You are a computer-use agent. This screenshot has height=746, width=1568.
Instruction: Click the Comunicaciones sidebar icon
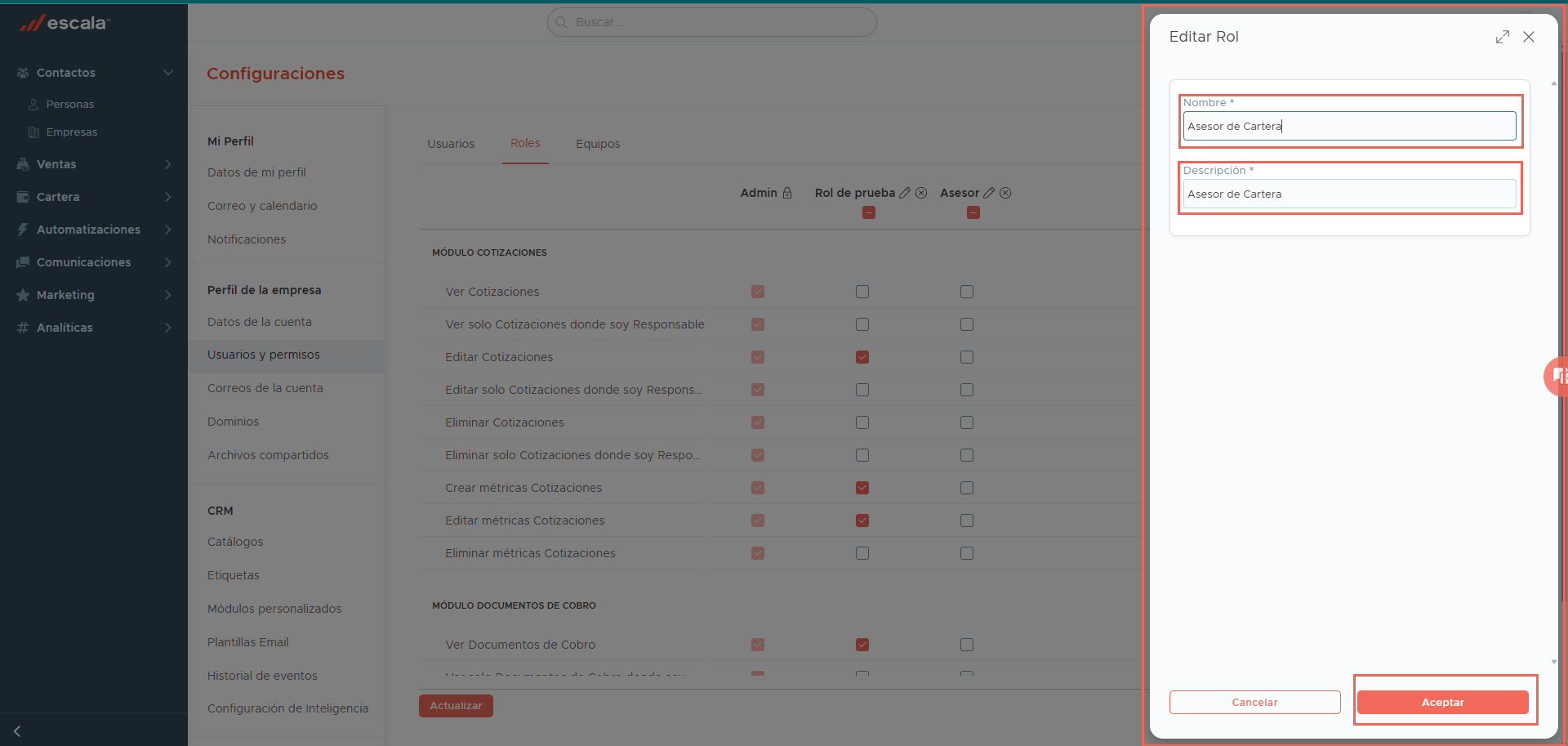[23, 262]
